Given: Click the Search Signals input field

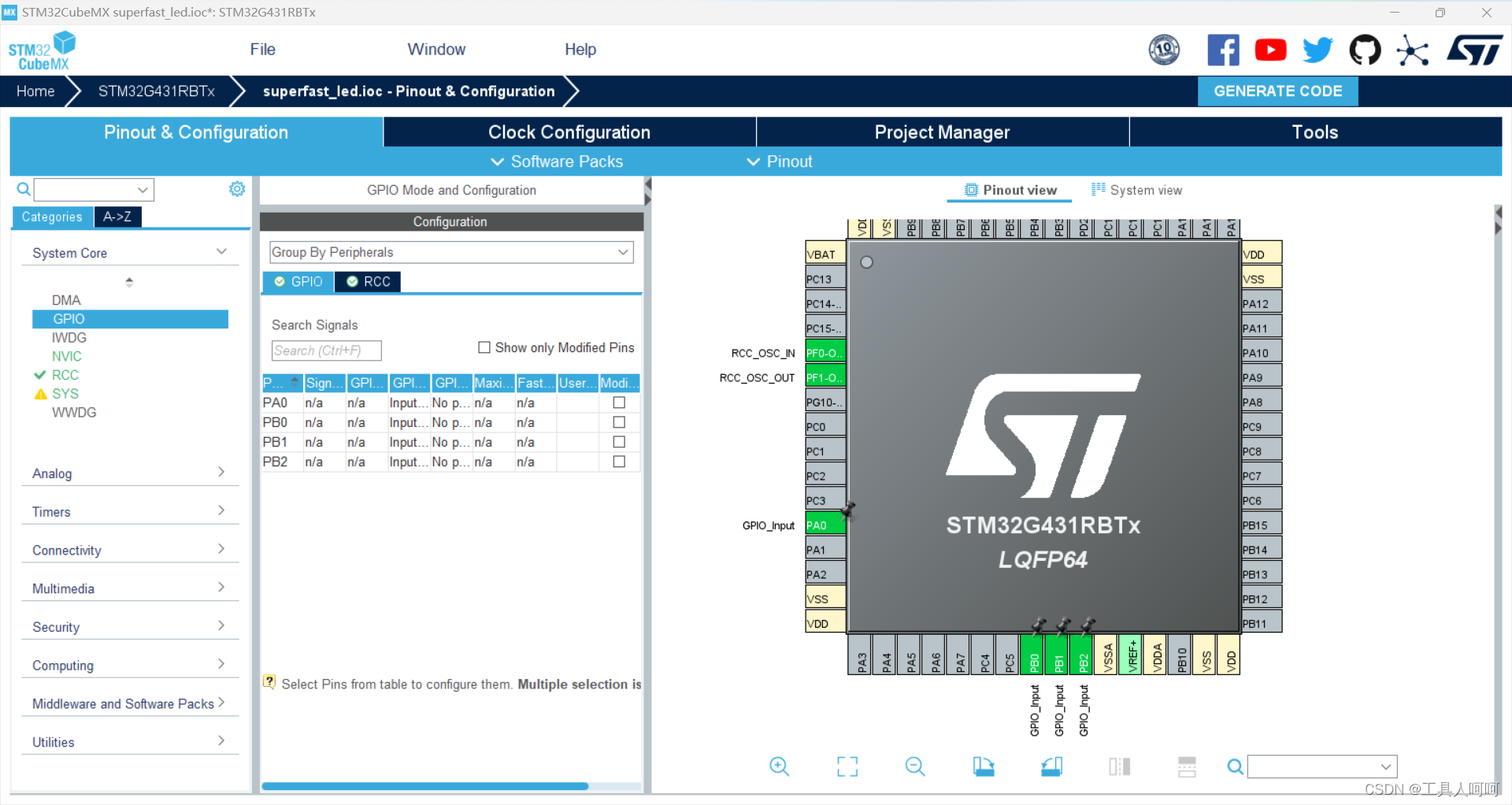Looking at the screenshot, I should (326, 351).
